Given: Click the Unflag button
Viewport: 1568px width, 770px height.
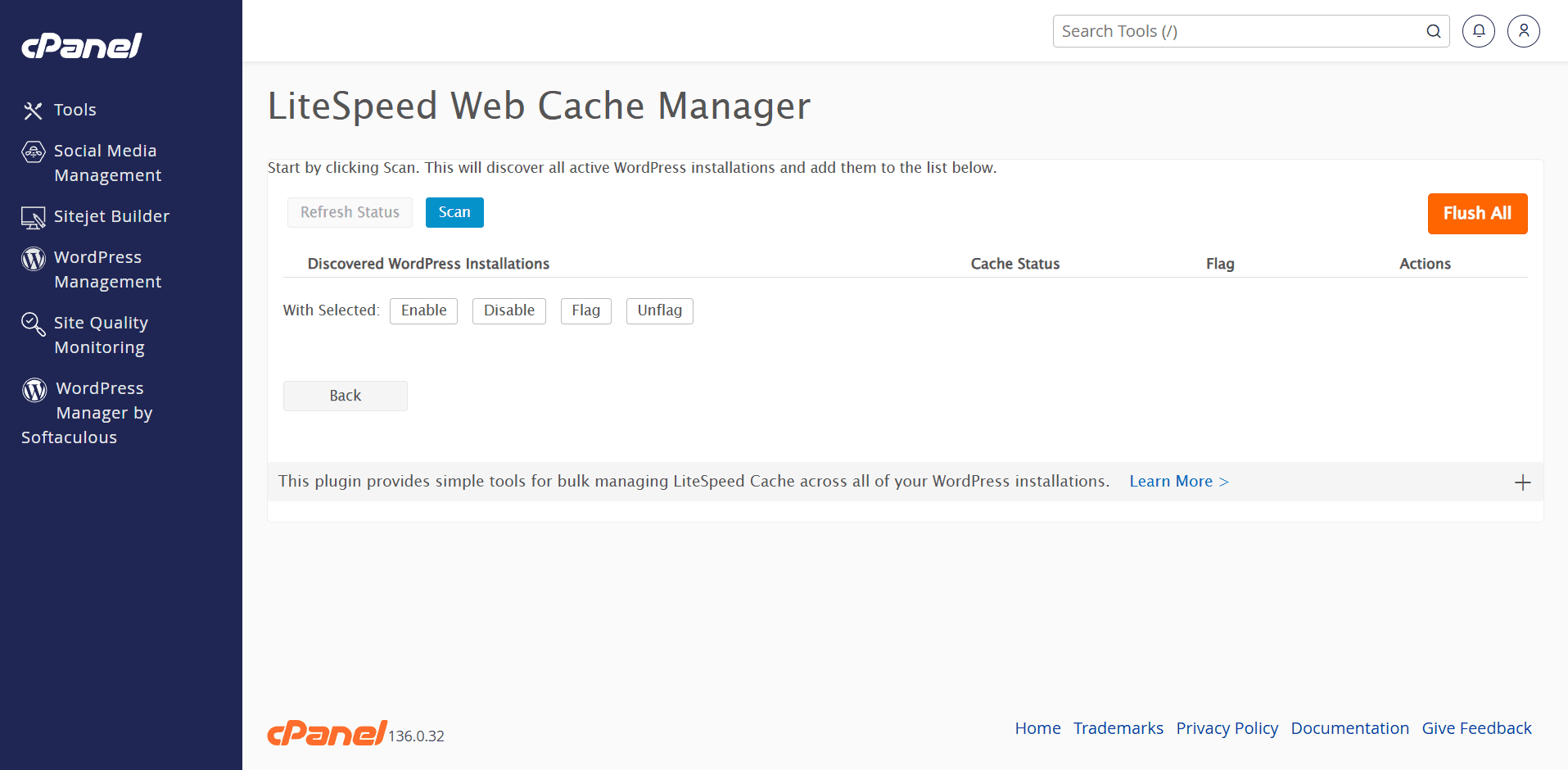Looking at the screenshot, I should pos(659,310).
